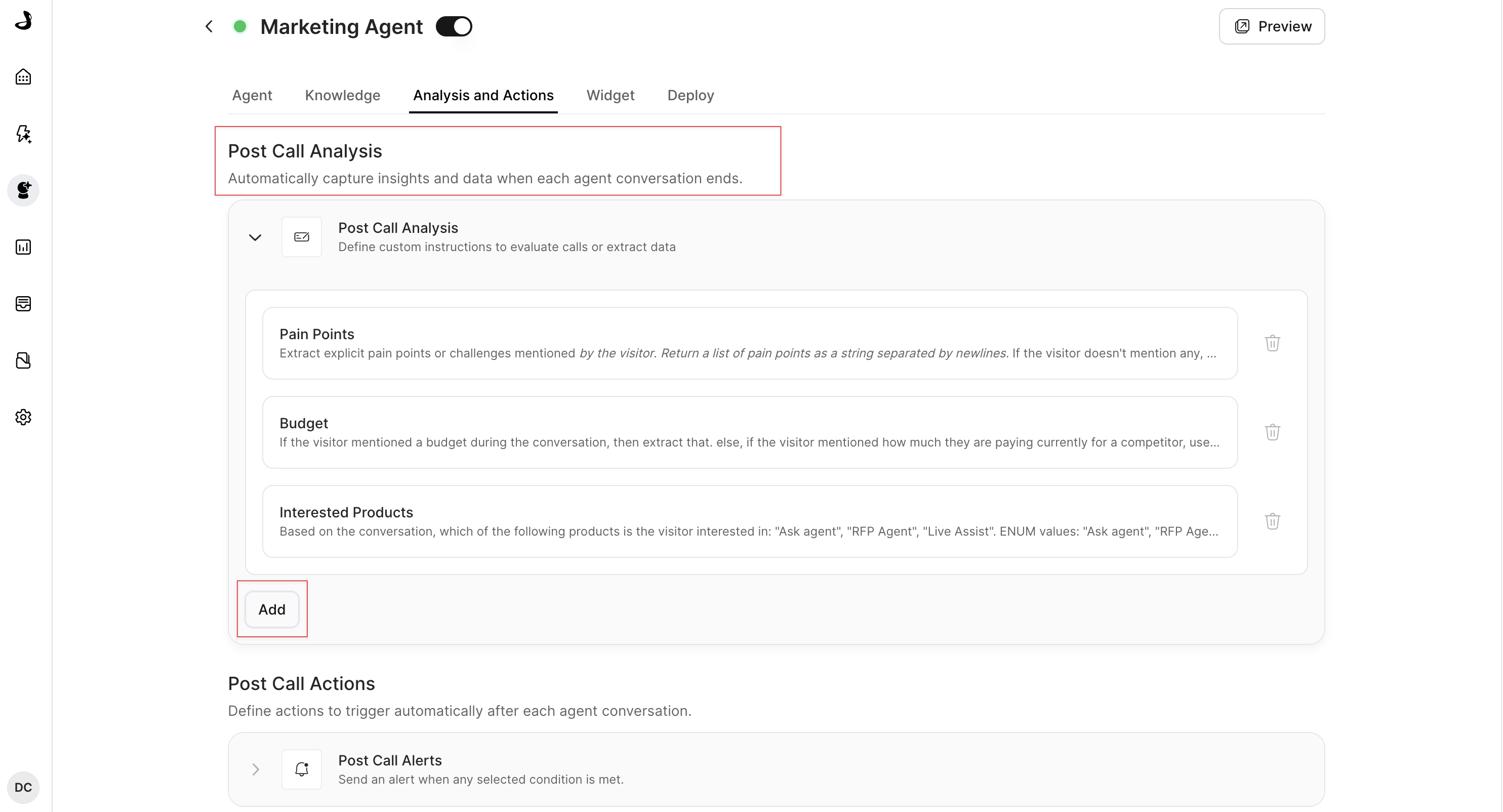The image size is (1503, 812).
Task: Open the bar chart analytics sidebar icon
Action: pos(23,248)
